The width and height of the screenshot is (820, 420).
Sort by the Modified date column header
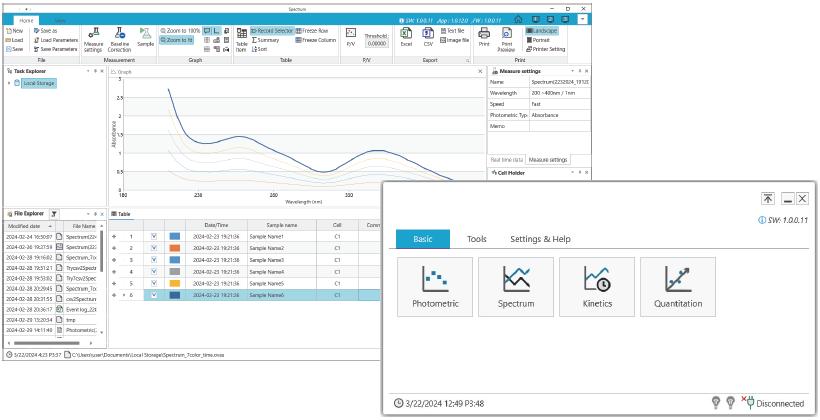pos(29,226)
